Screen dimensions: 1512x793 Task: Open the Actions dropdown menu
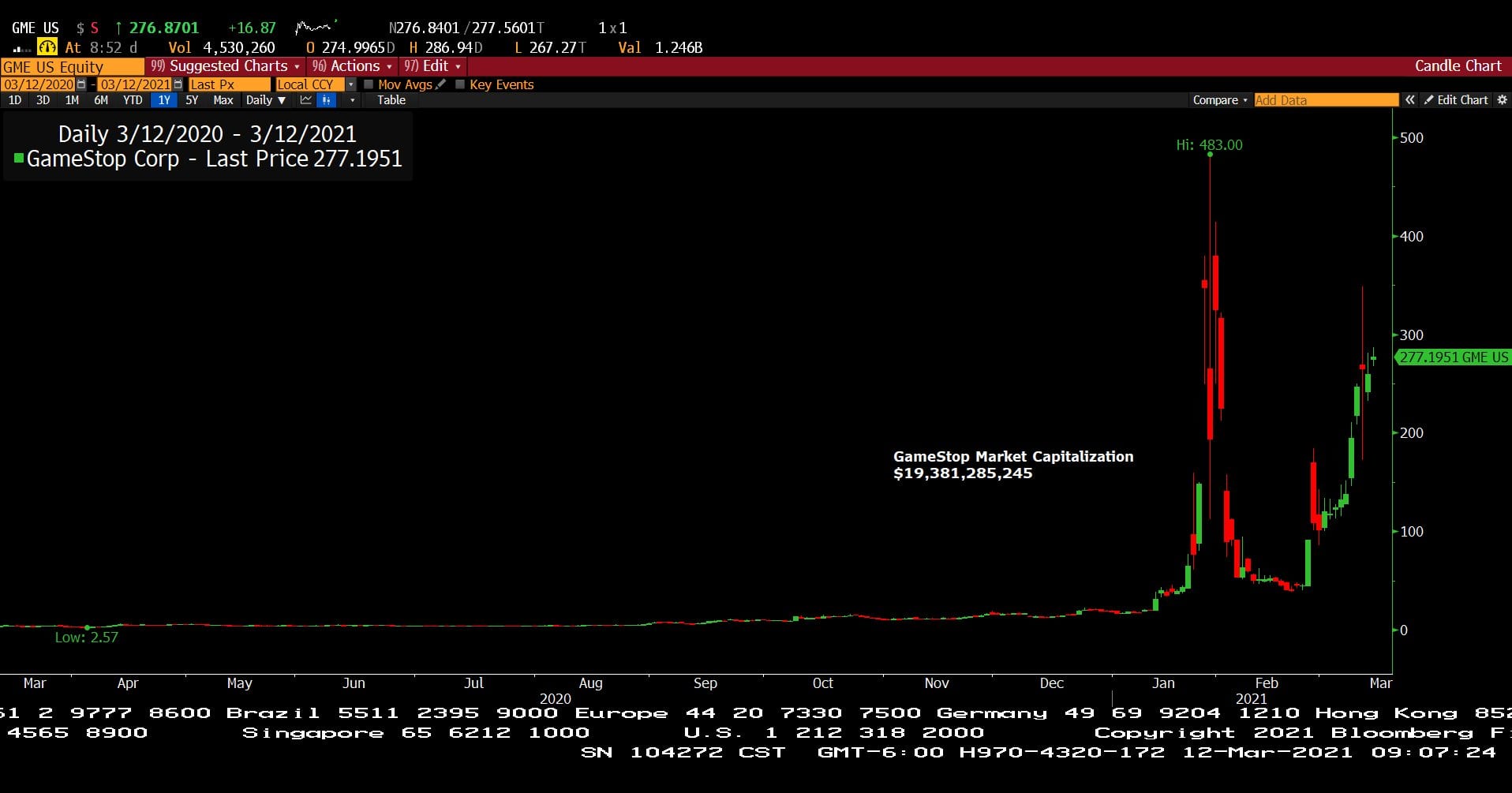pos(352,66)
